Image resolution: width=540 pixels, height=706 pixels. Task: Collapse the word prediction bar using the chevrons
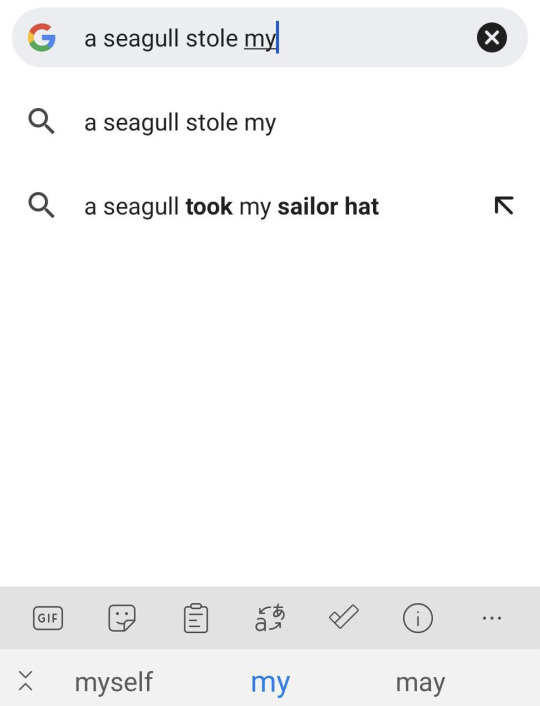(x=26, y=680)
